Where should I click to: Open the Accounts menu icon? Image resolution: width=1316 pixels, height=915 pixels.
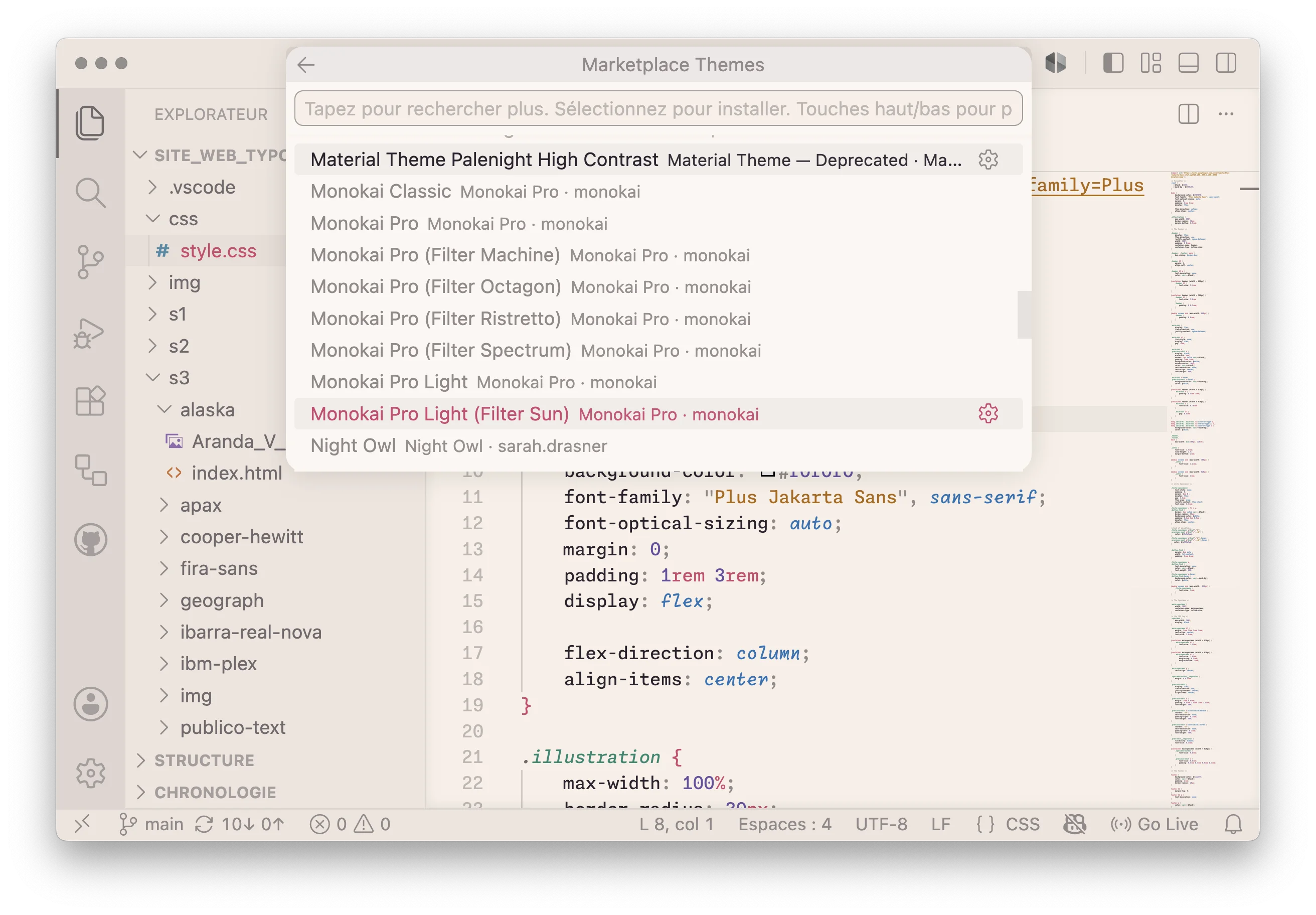coord(91,703)
